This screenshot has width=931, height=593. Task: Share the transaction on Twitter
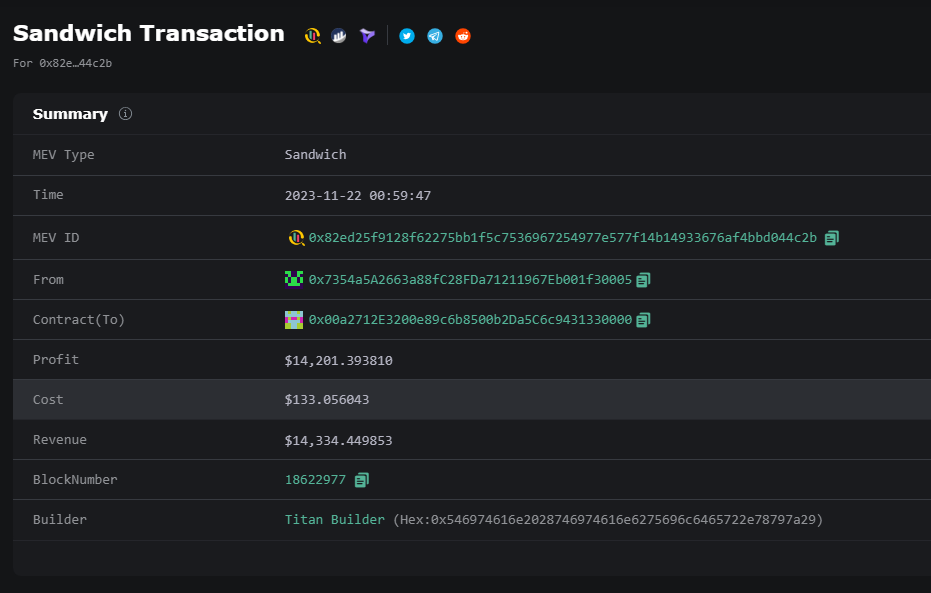point(407,36)
